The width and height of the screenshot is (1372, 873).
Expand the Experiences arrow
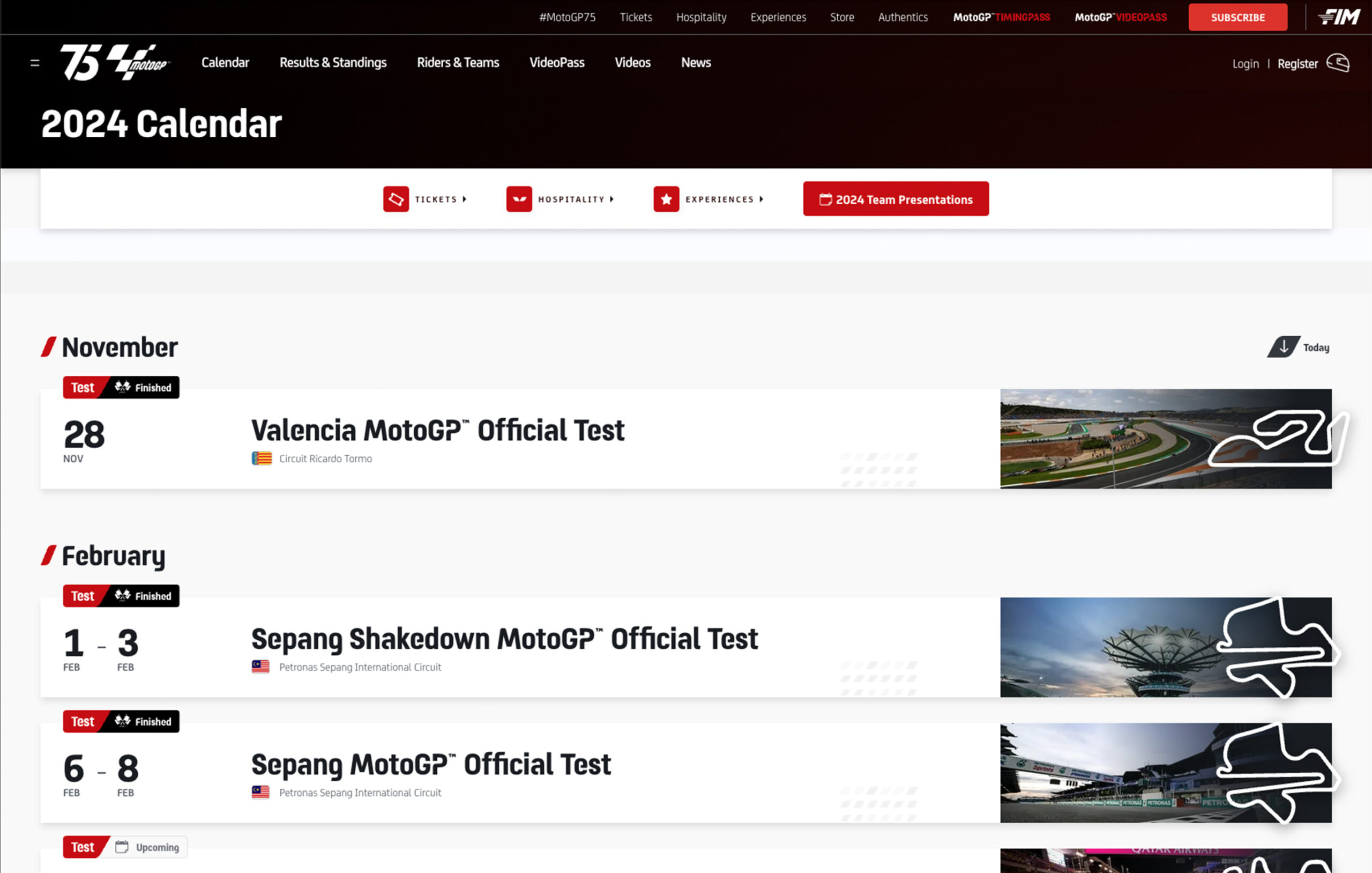click(761, 199)
